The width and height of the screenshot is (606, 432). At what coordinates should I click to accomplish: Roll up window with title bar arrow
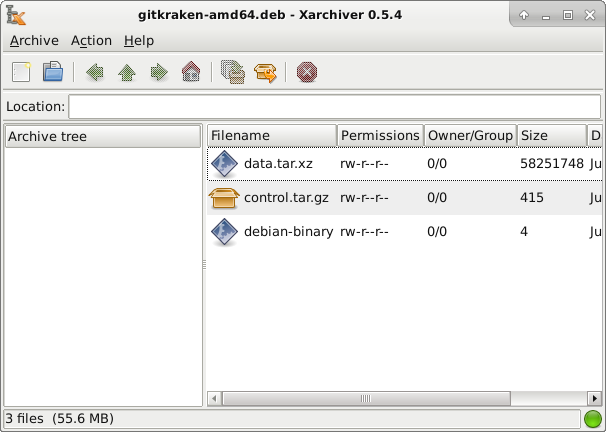click(x=524, y=15)
